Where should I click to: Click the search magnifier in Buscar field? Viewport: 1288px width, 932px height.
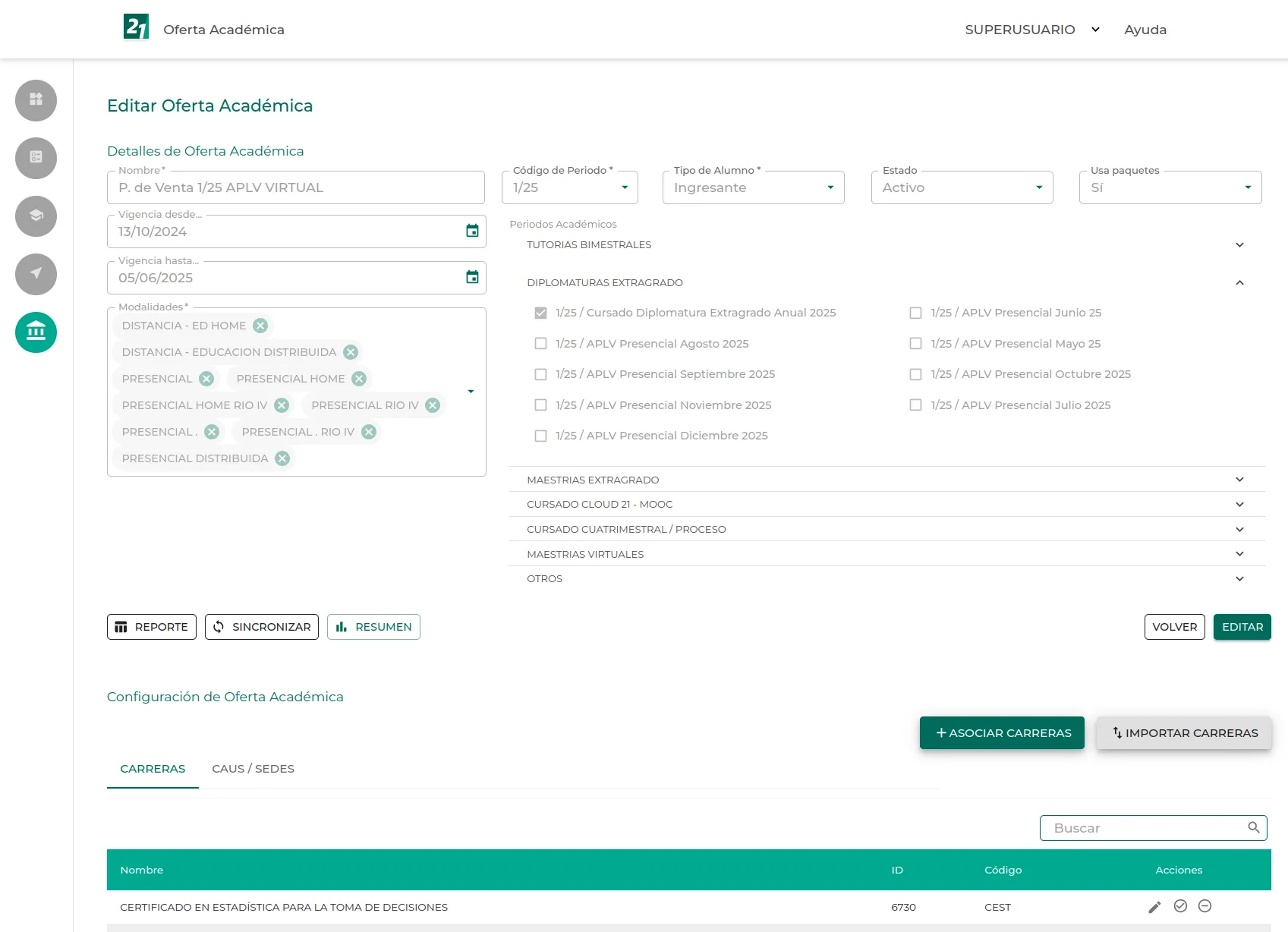1253,827
